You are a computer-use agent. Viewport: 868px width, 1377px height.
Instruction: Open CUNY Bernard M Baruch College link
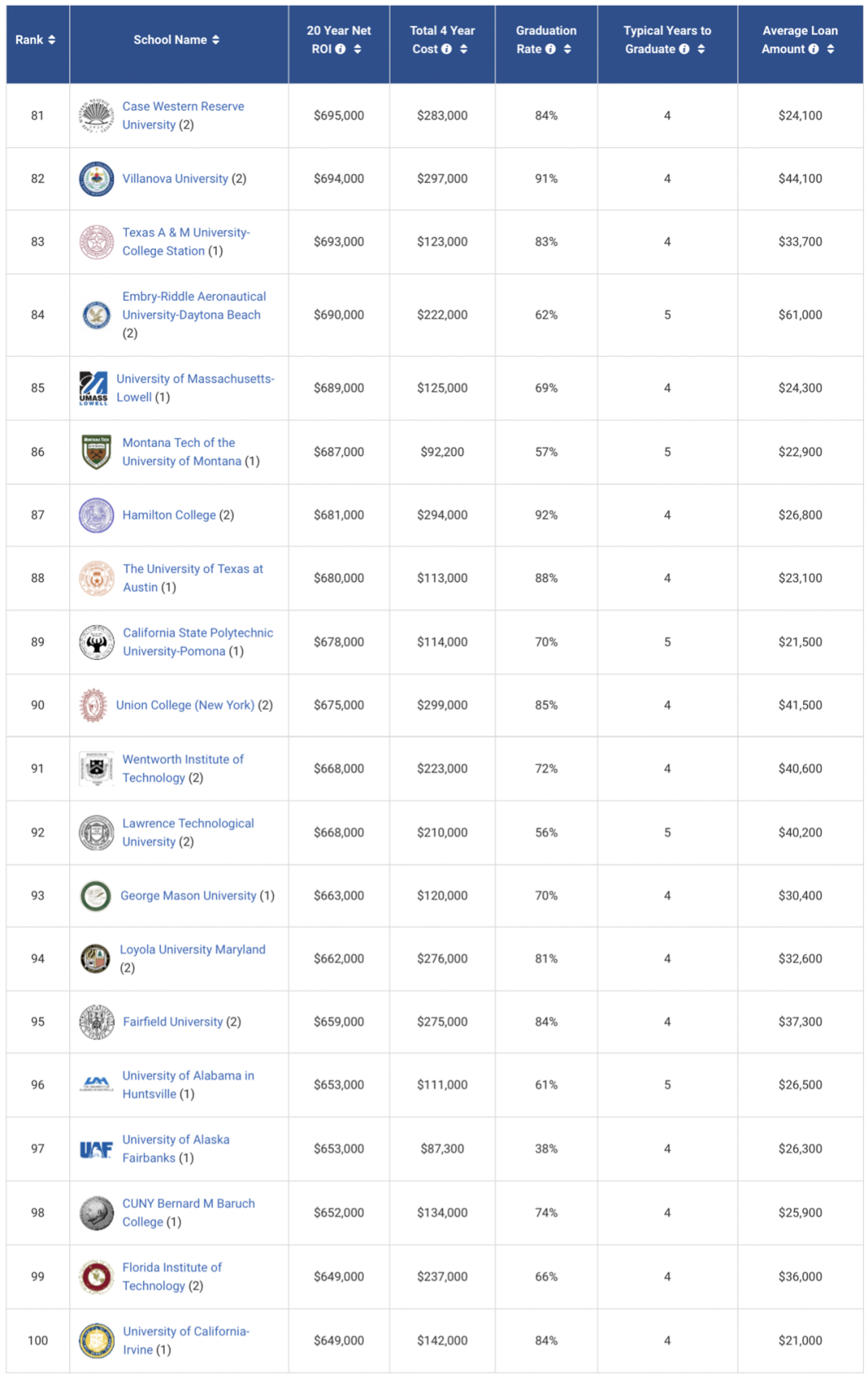pos(188,1213)
